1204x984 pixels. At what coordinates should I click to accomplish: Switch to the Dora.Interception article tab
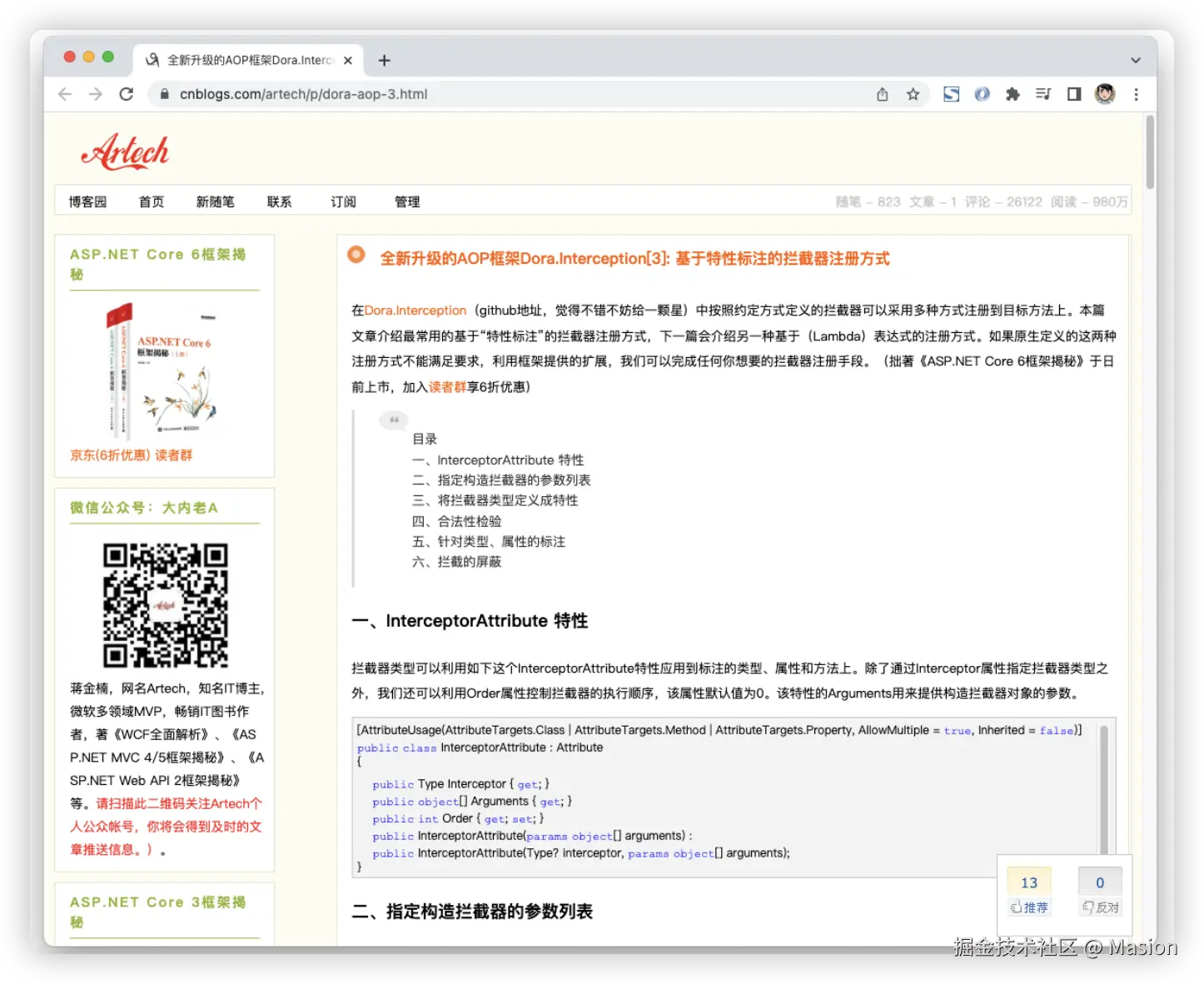click(x=246, y=59)
